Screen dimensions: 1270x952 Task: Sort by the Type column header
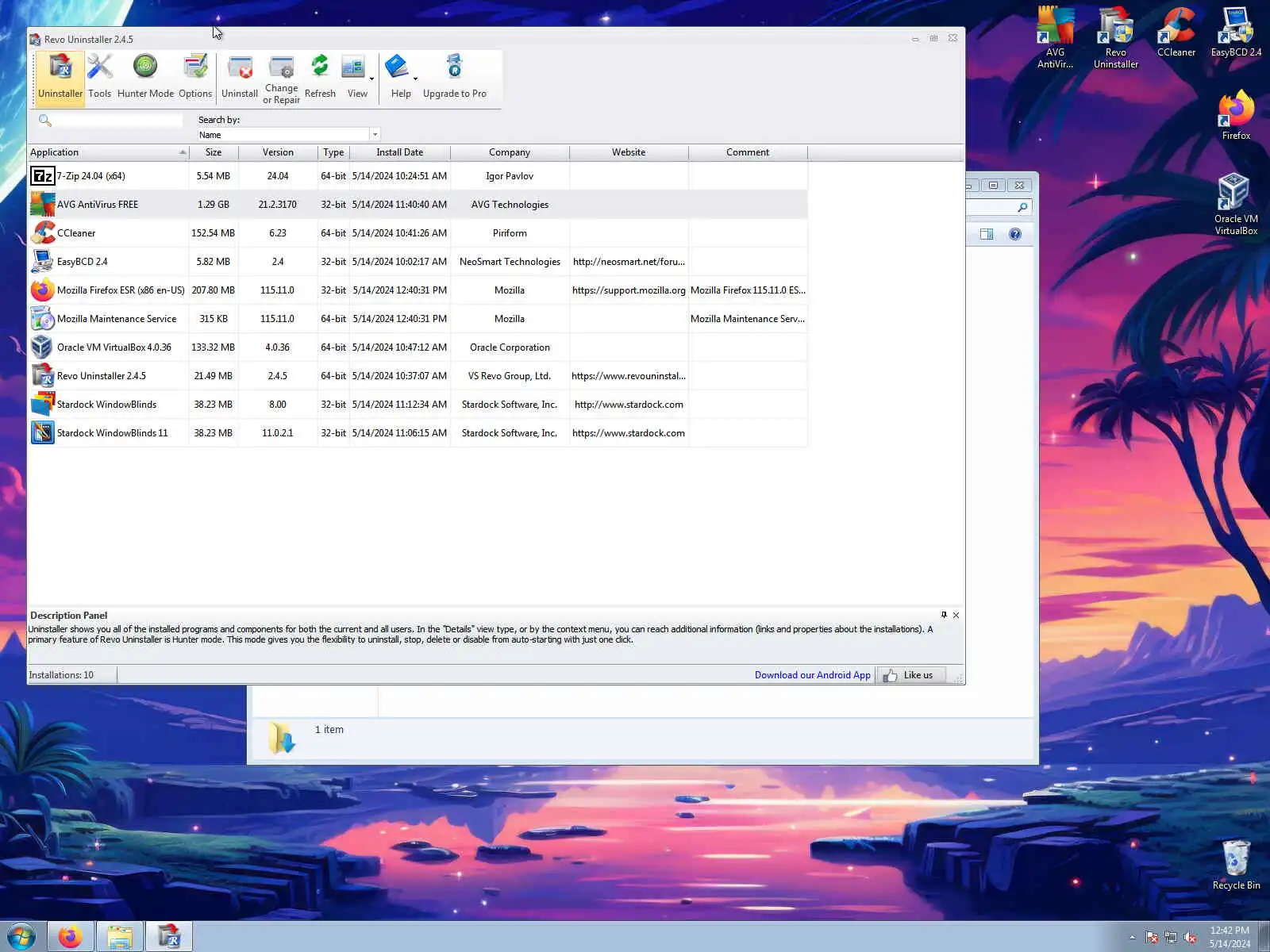pyautogui.click(x=333, y=152)
